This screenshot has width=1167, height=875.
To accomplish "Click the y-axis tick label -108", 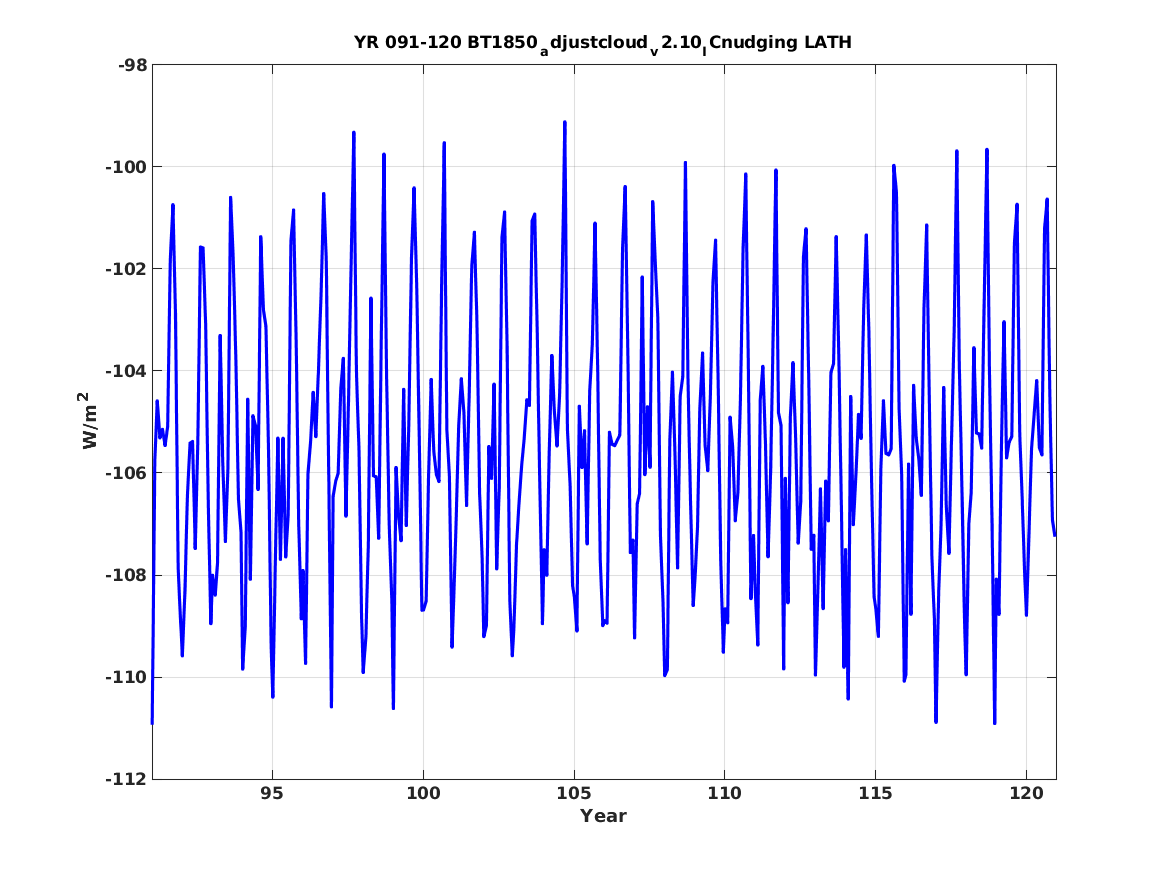I will coord(127,575).
